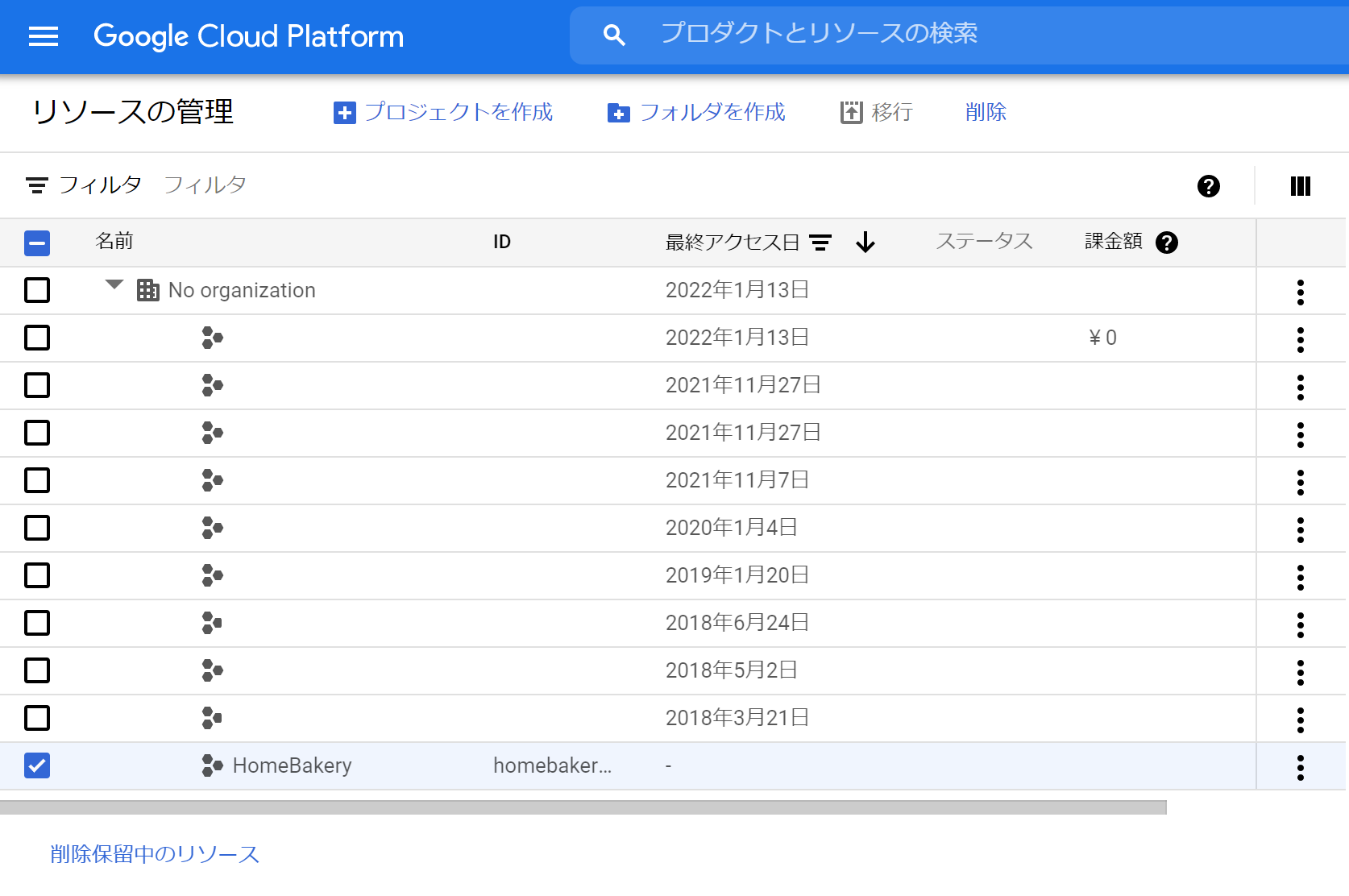The height and width of the screenshot is (896, 1349).
Task: Click the sort descending arrow icon
Action: tap(865, 243)
